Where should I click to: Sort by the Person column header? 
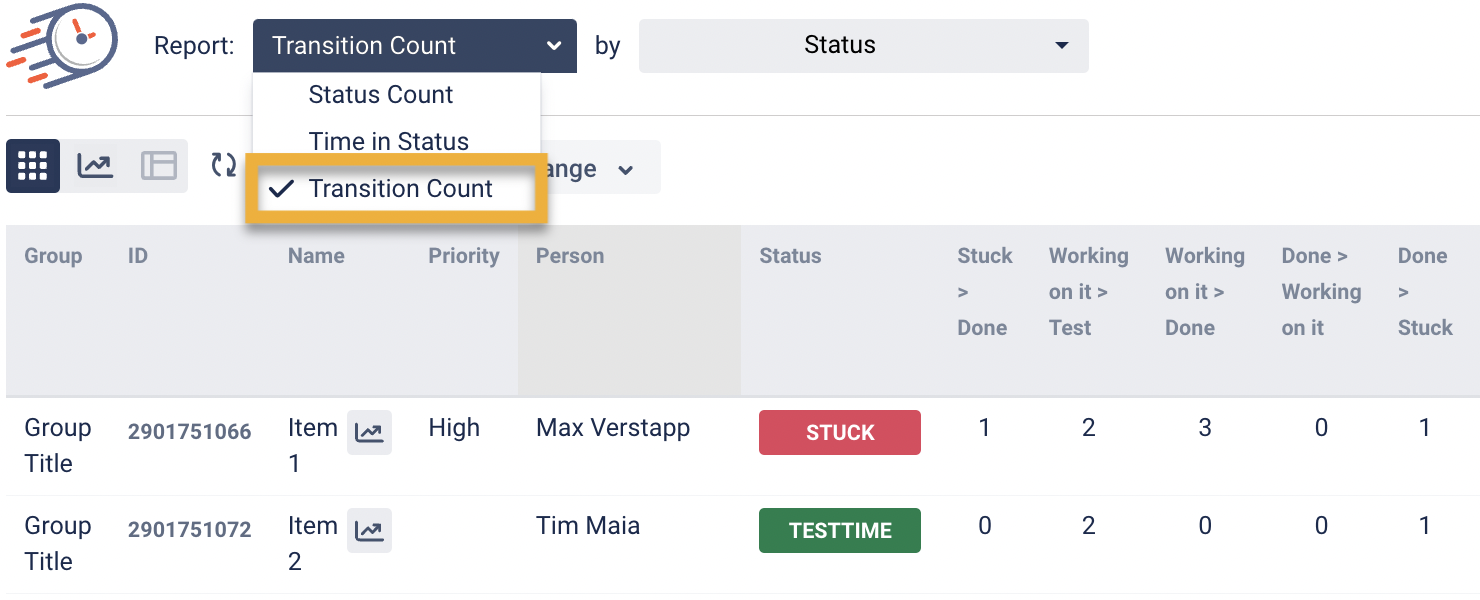point(570,256)
